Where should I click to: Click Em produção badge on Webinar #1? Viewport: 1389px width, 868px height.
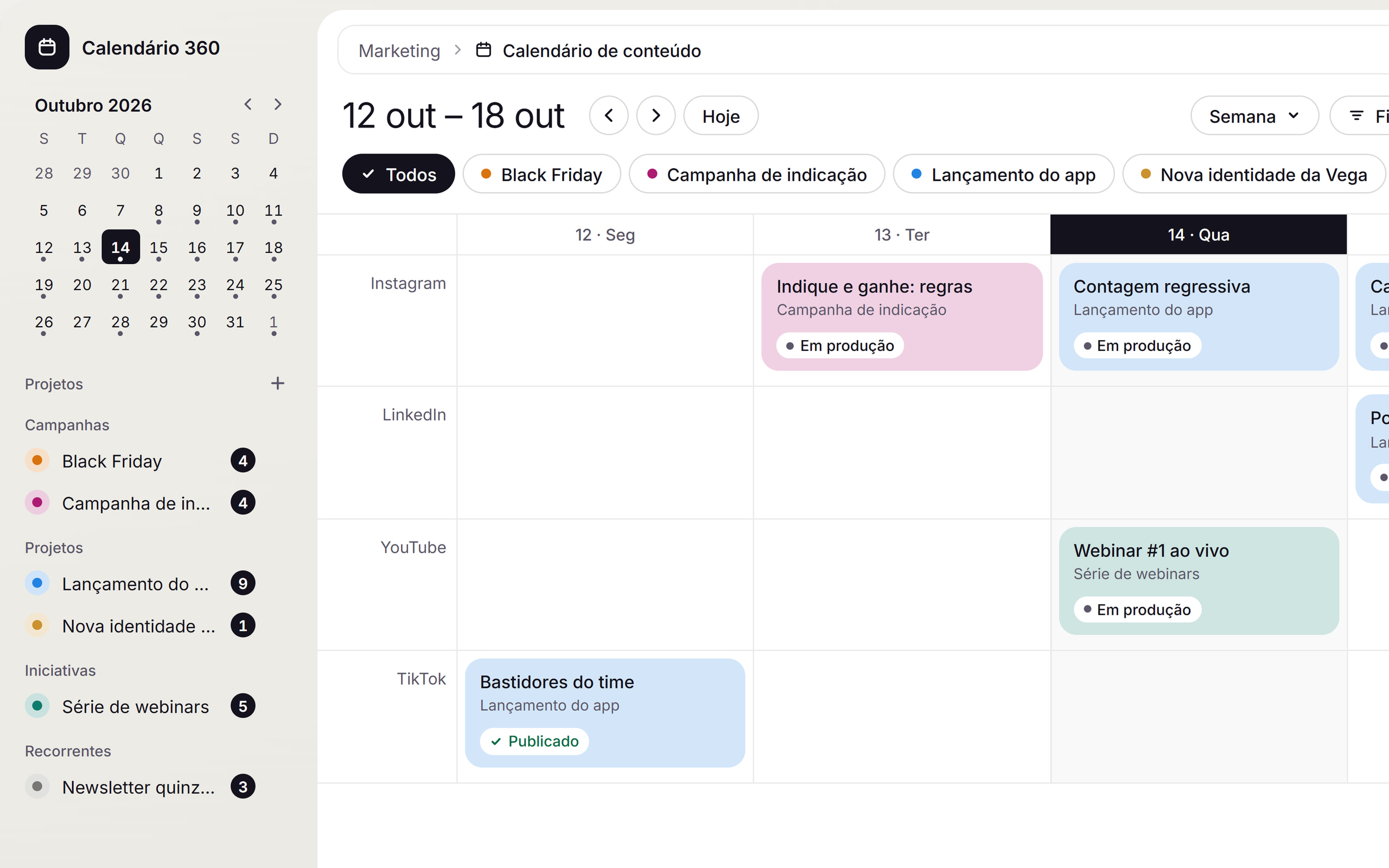[x=1137, y=609]
